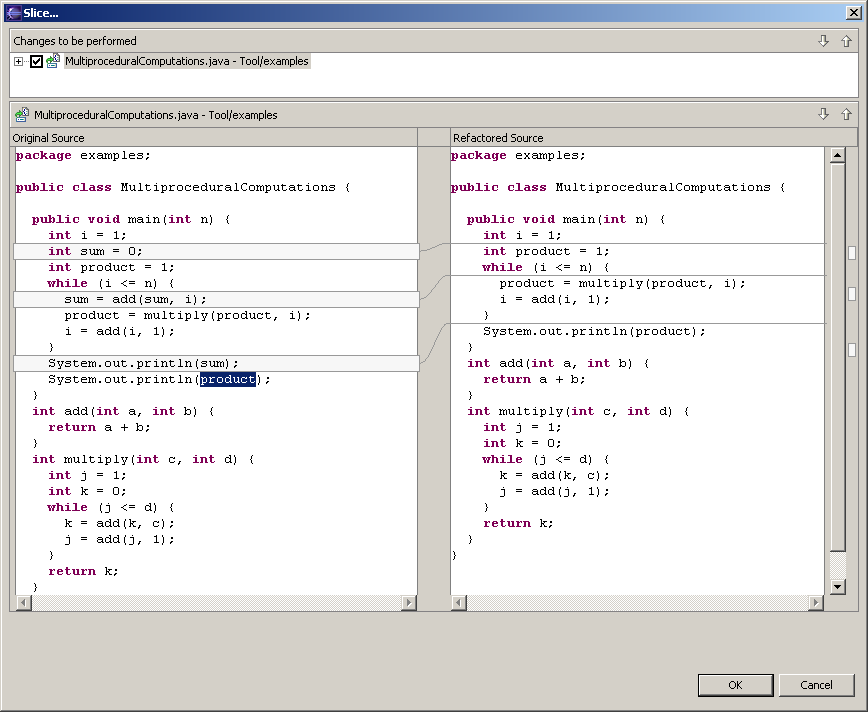868x712 pixels.
Task: Click Original Source horizontal scroll left arrow
Action: pos(24,602)
